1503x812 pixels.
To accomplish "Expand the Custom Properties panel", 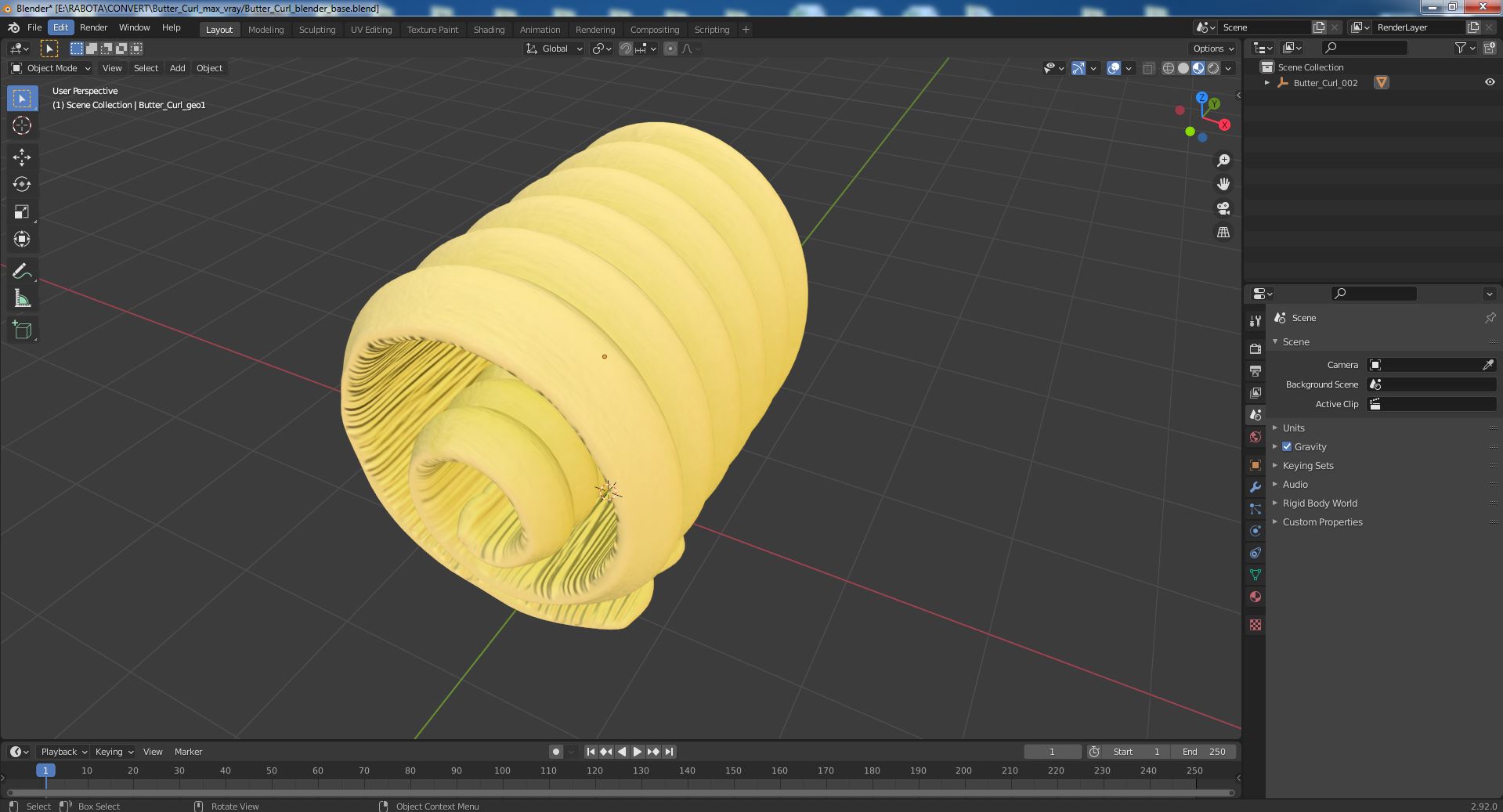I will tap(1322, 521).
